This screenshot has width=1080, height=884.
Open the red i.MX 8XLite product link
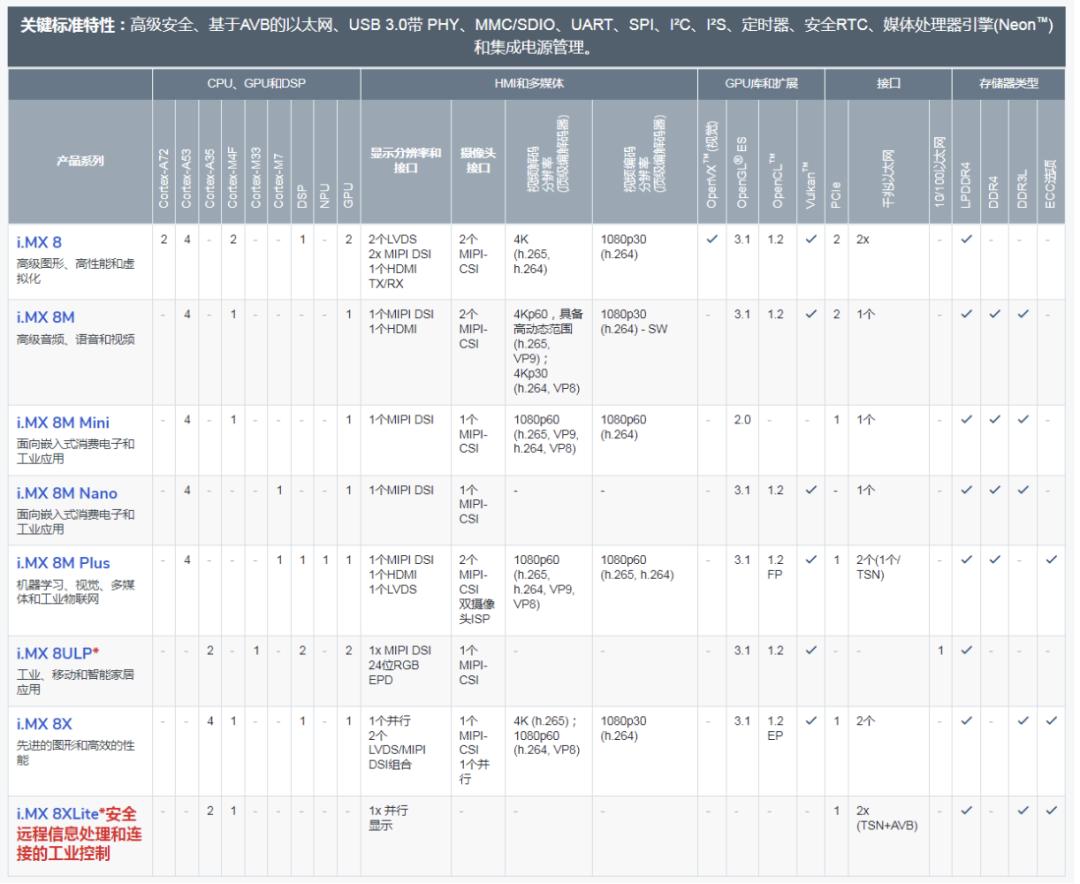[79, 834]
